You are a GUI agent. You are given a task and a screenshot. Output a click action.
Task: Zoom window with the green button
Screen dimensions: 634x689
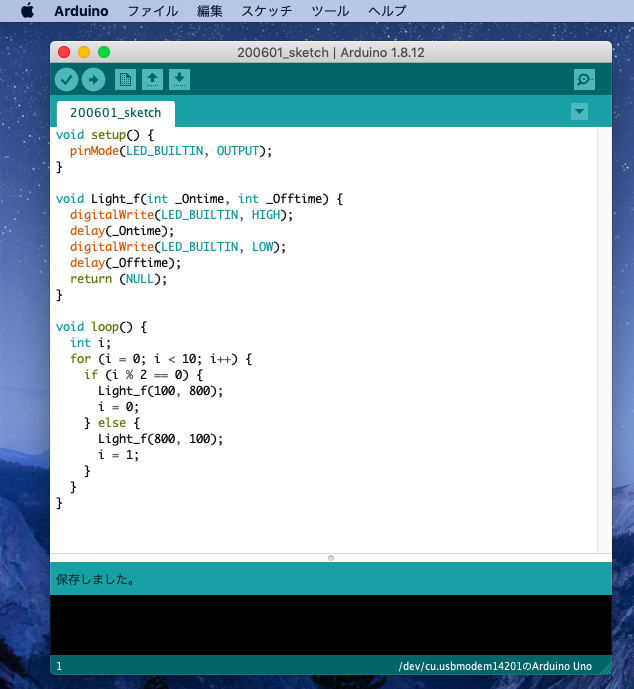click(104, 52)
